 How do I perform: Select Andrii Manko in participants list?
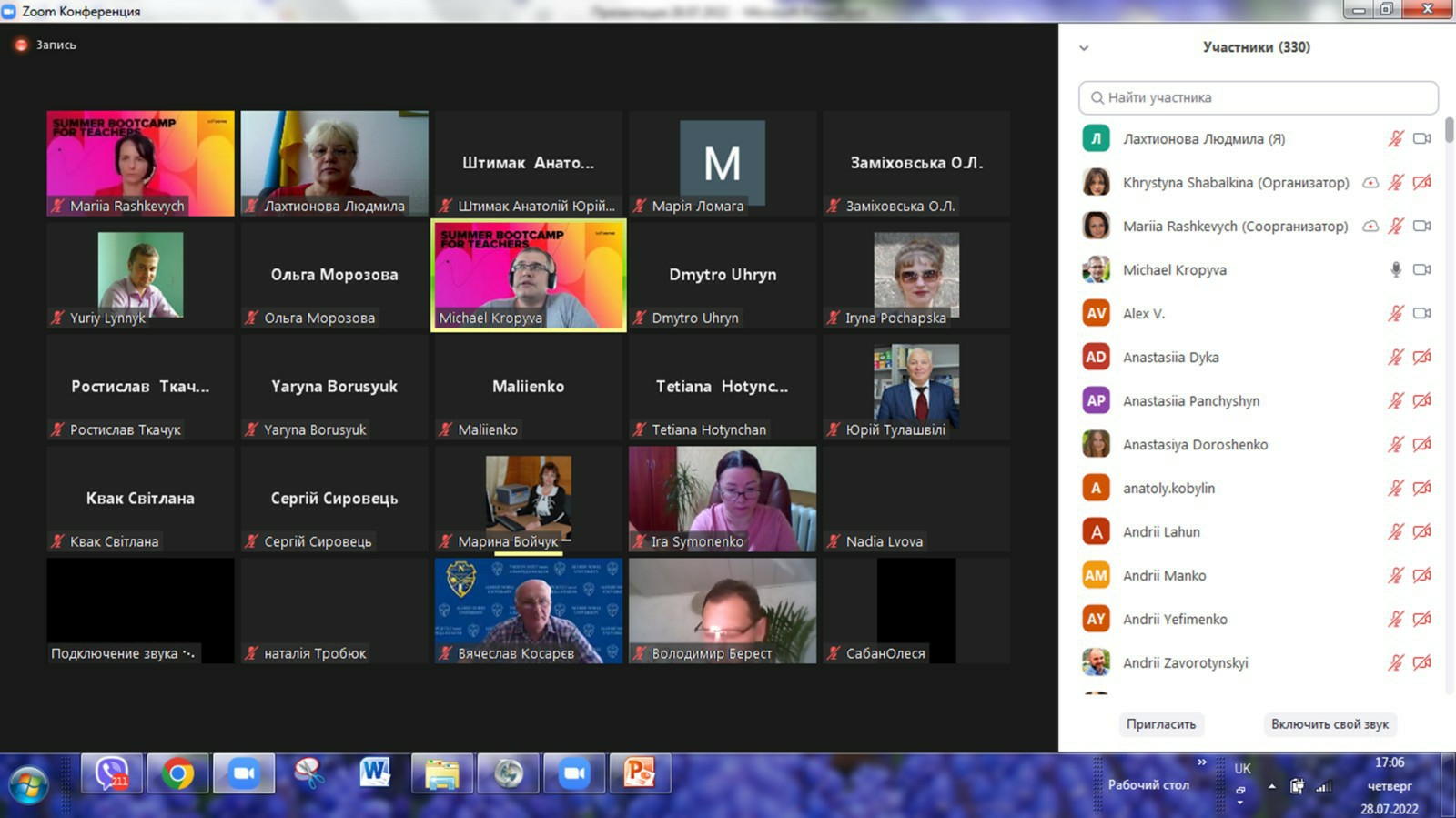click(1164, 575)
